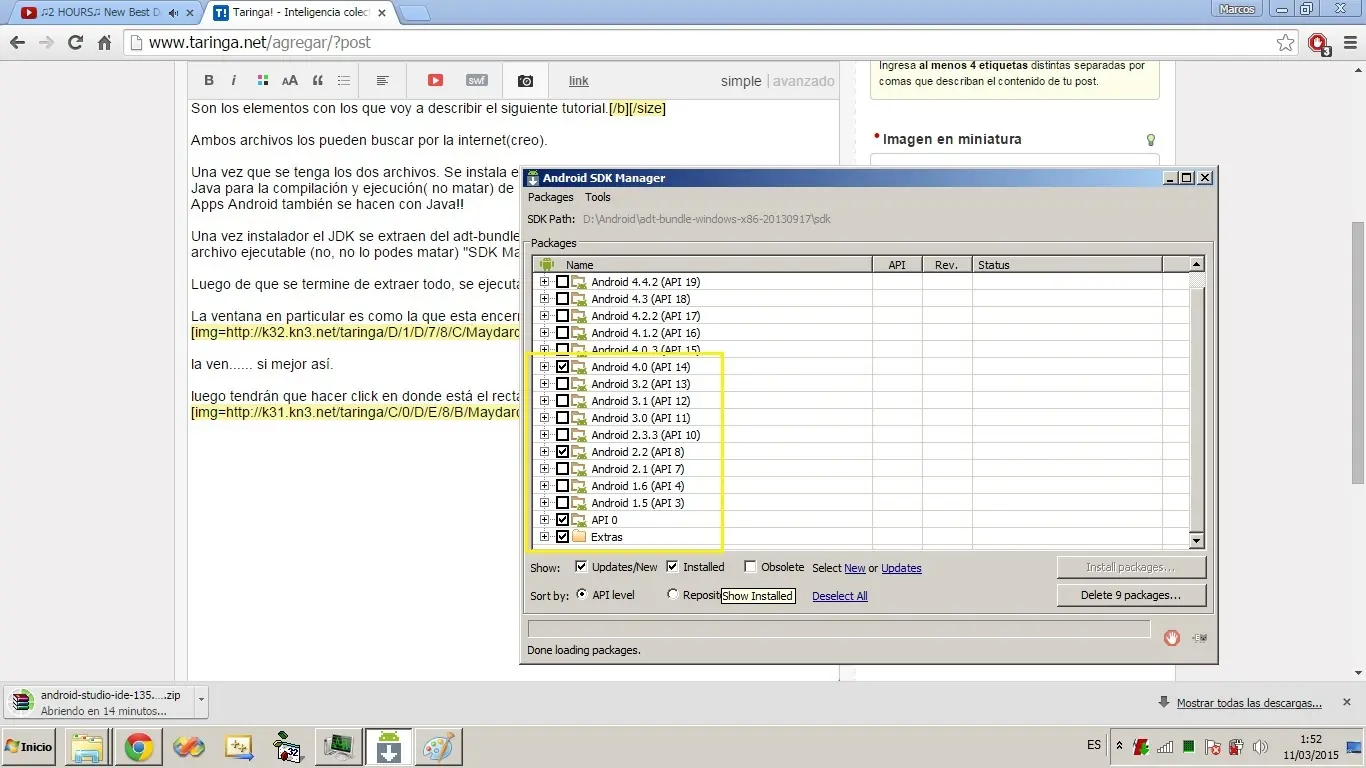The width and height of the screenshot is (1366, 768).
Task: Click the red stop loading icon in SDK Manager
Action: click(1172, 638)
